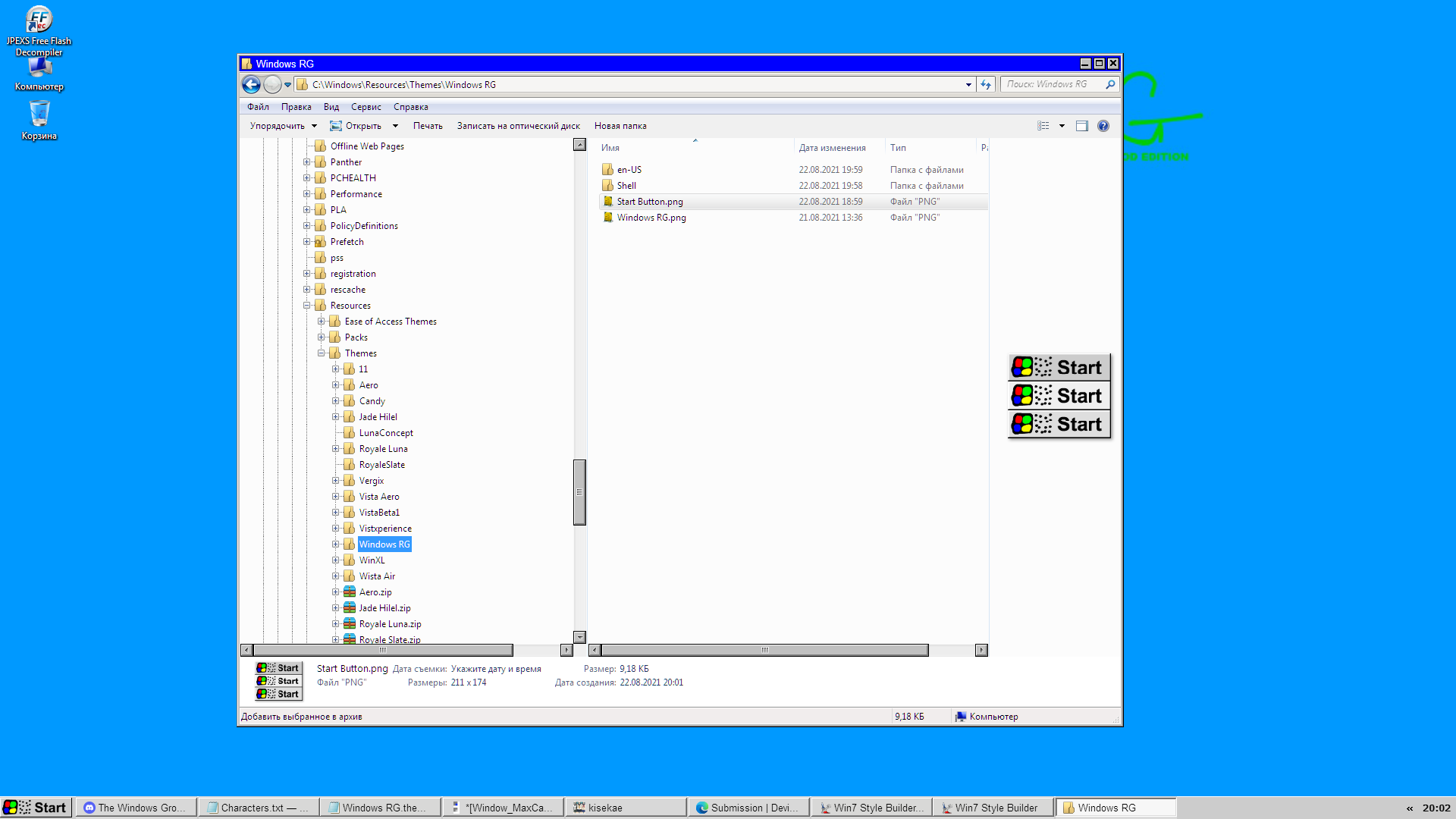The image size is (1456, 819).
Task: Click the Новая папка button
Action: [620, 125]
